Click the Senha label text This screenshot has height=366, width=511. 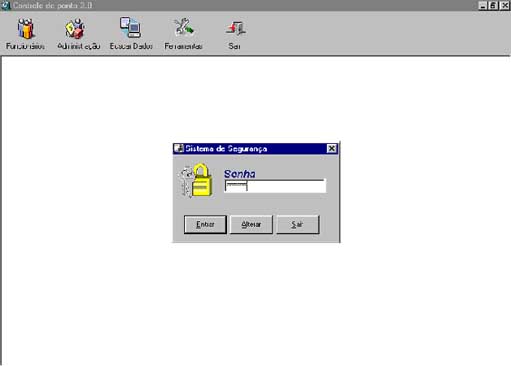coord(240,174)
